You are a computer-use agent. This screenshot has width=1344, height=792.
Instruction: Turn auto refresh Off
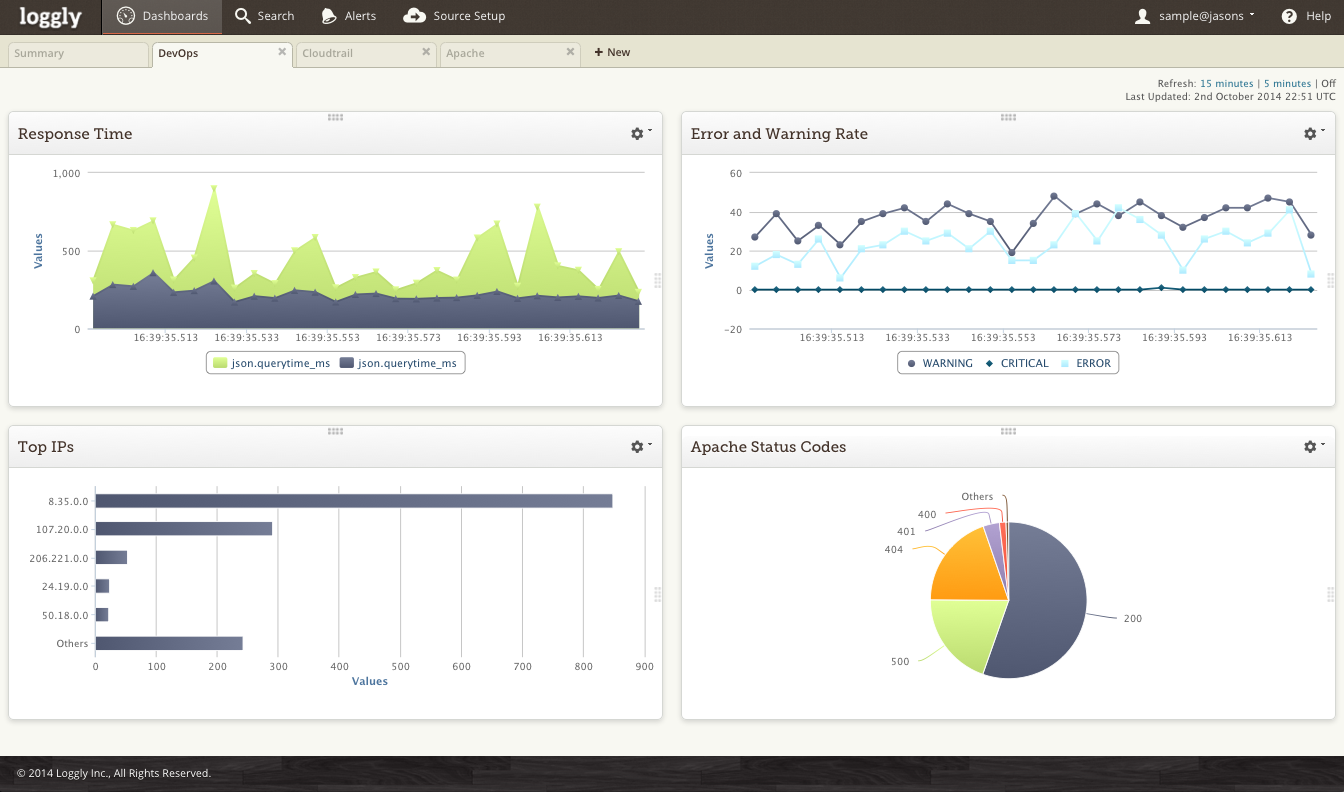[x=1328, y=84]
